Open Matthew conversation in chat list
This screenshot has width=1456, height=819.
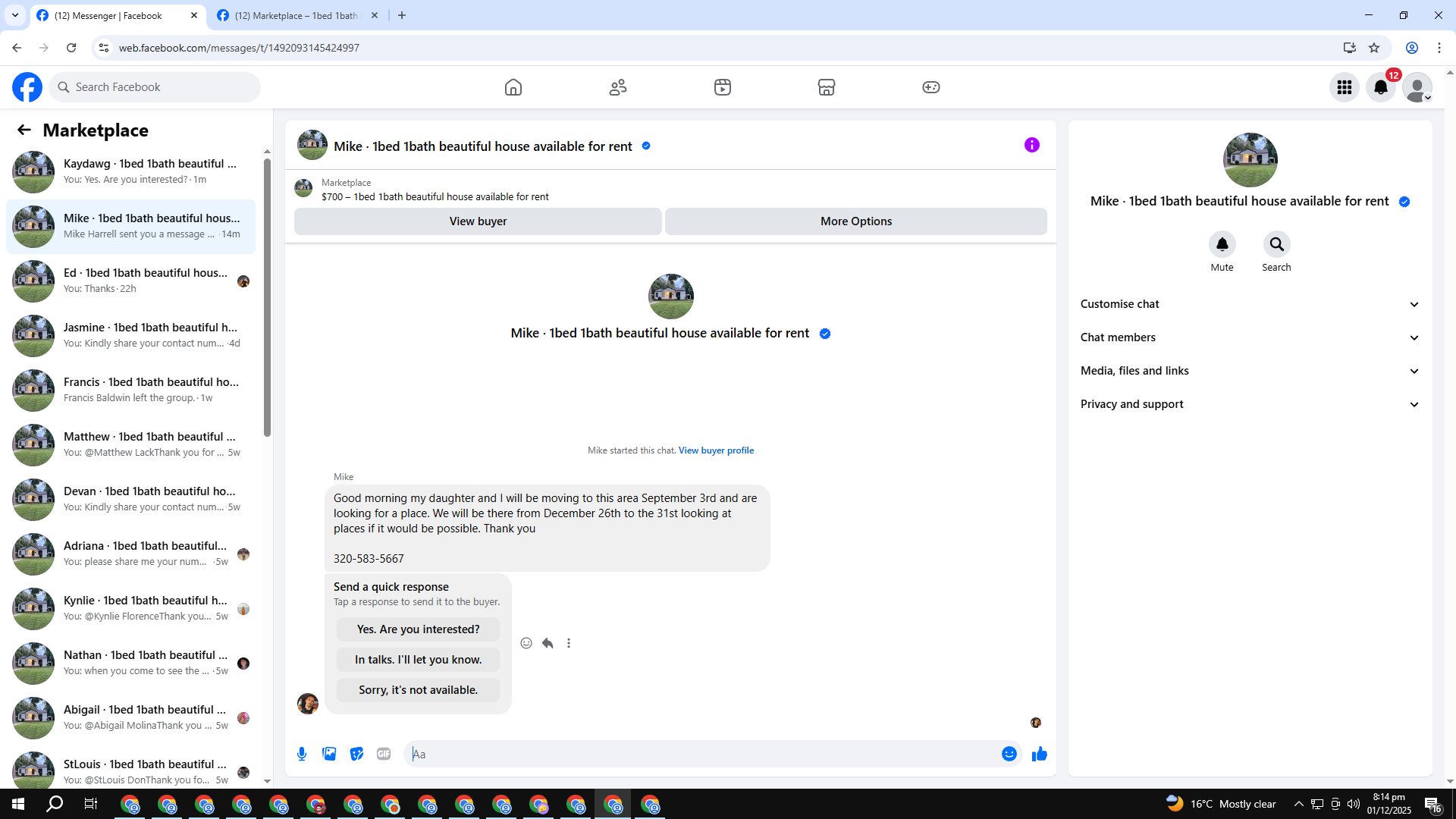[130, 444]
